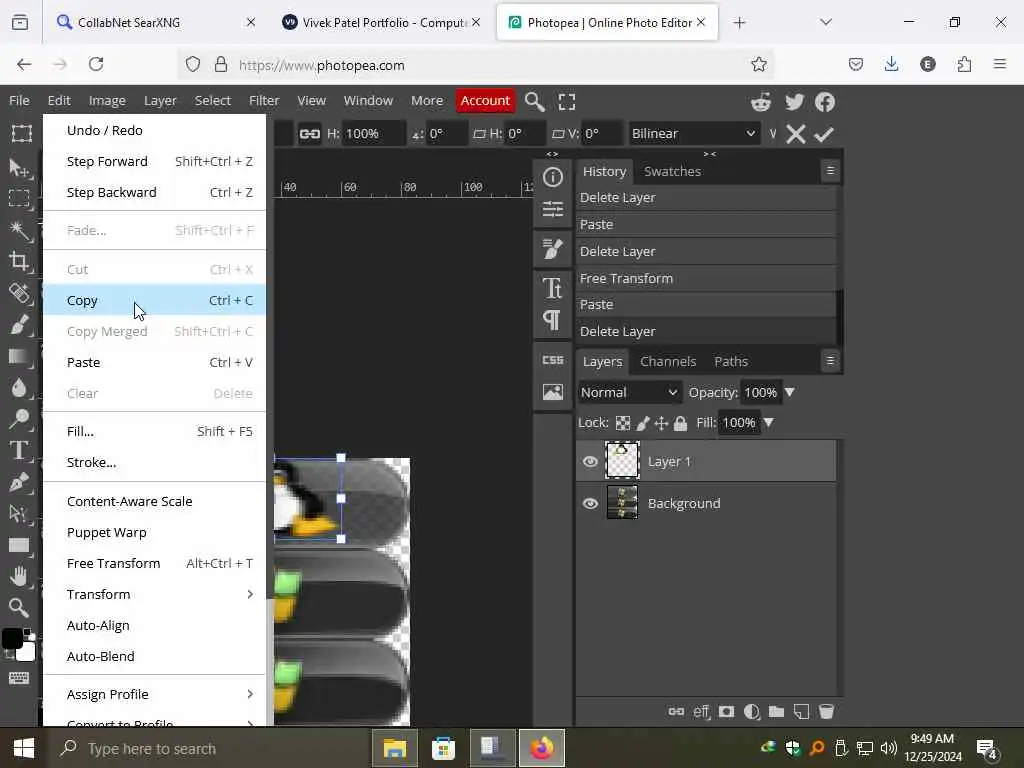Open the Normal blend mode dropdown
Screen dimensions: 1024x768
pyautogui.click(x=629, y=392)
